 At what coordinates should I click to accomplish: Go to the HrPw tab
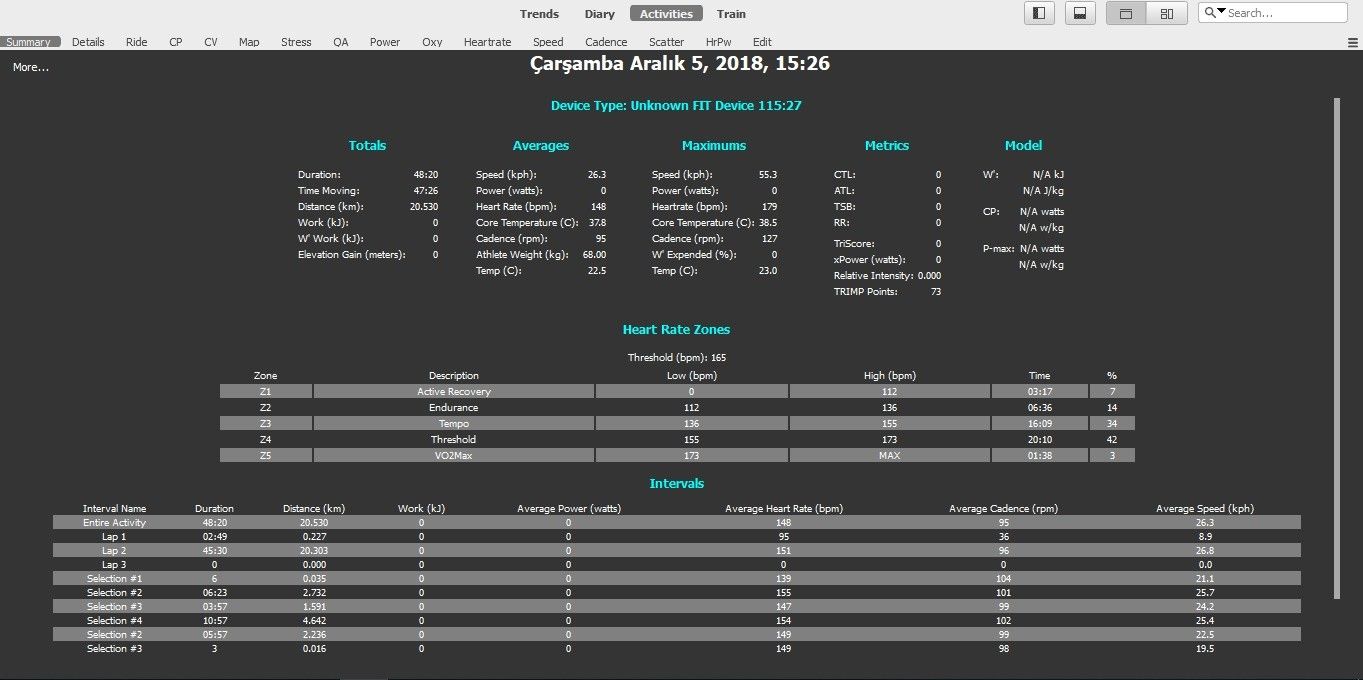(x=717, y=42)
